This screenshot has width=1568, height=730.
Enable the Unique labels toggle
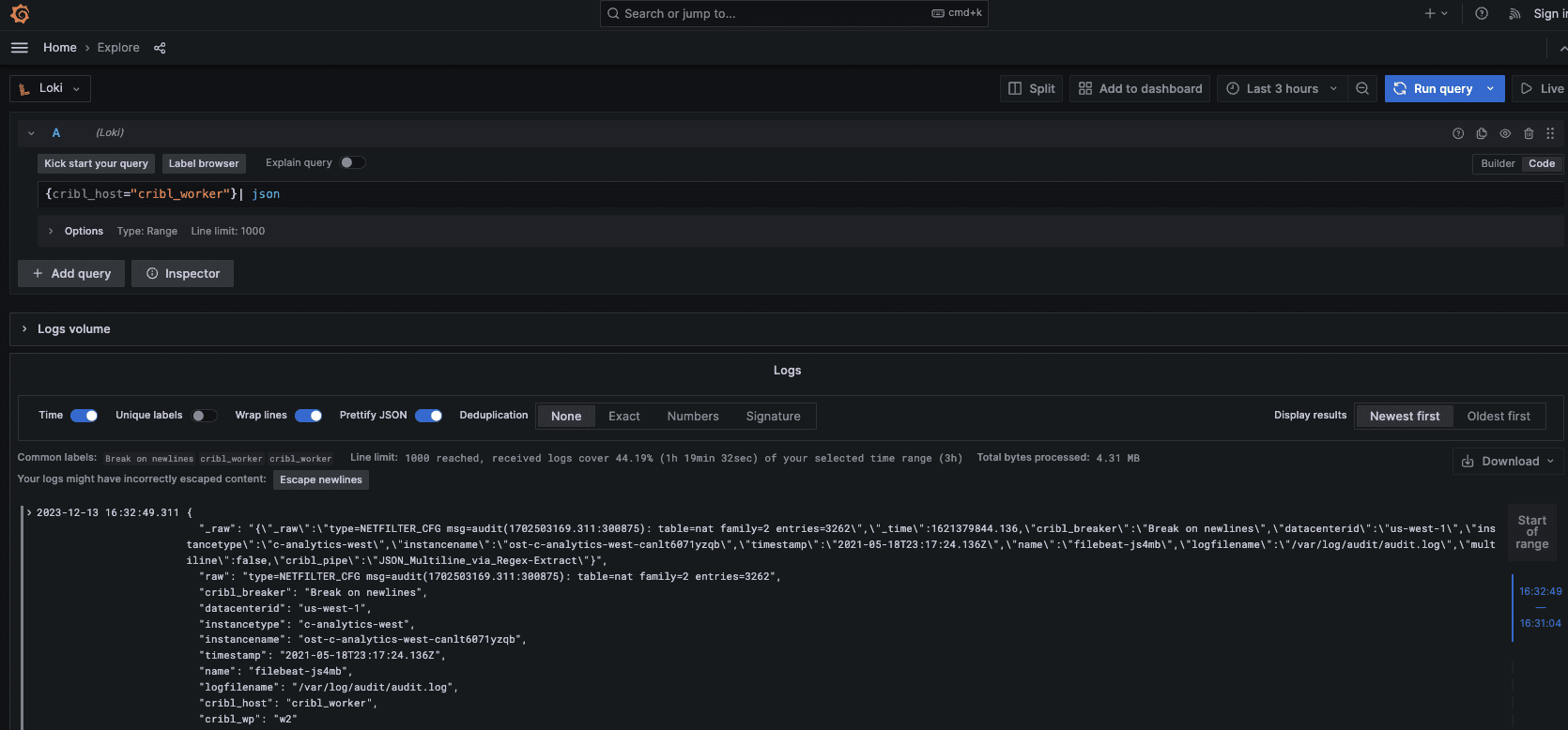point(204,416)
